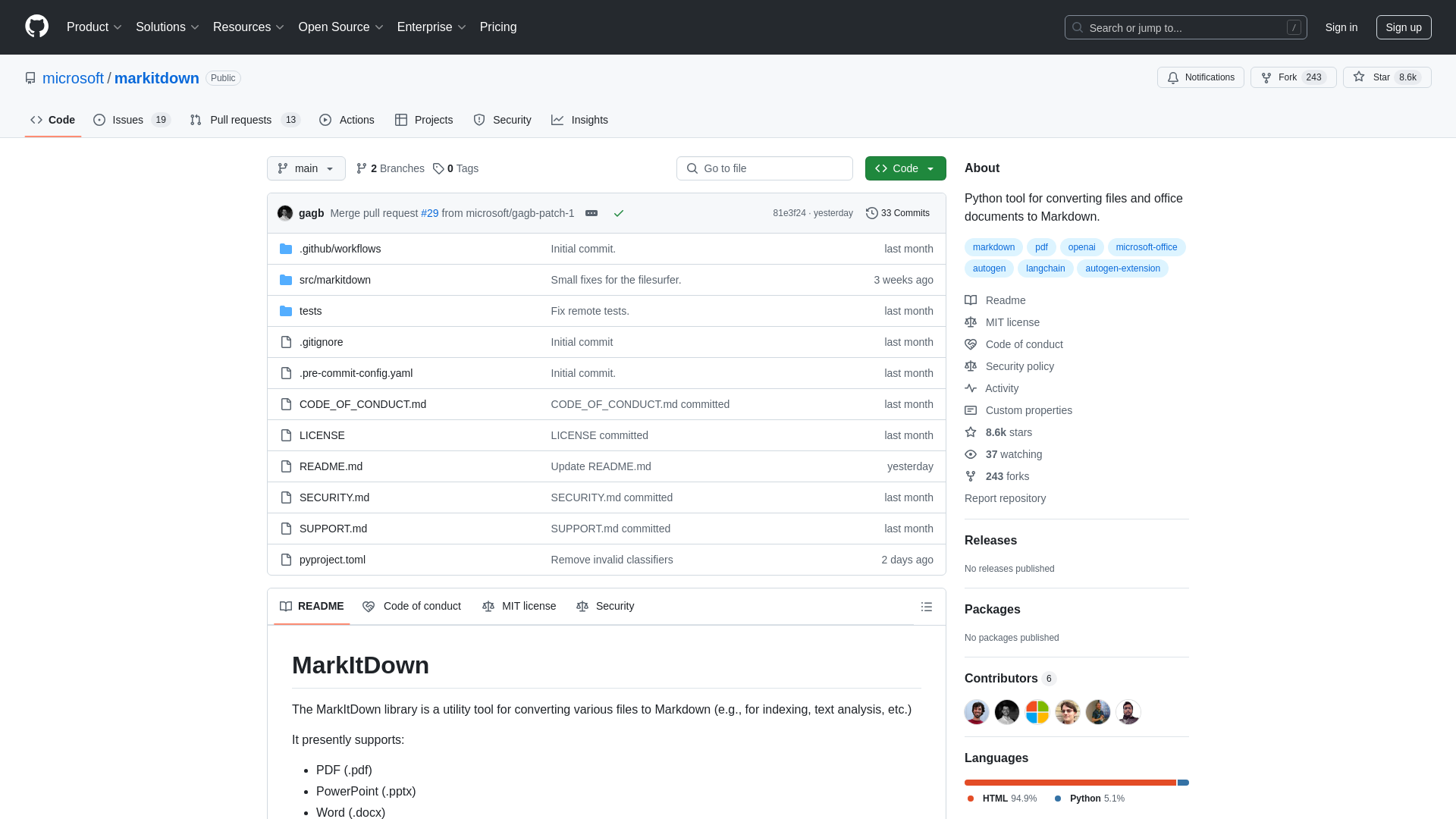Toggle the Watch notifications setting

1200,77
